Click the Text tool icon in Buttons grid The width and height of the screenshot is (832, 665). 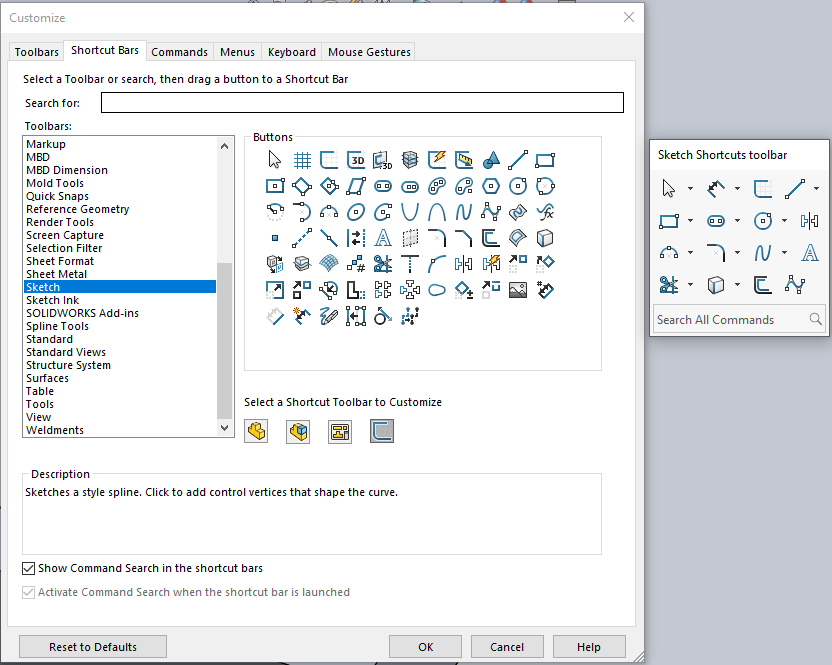click(383, 238)
